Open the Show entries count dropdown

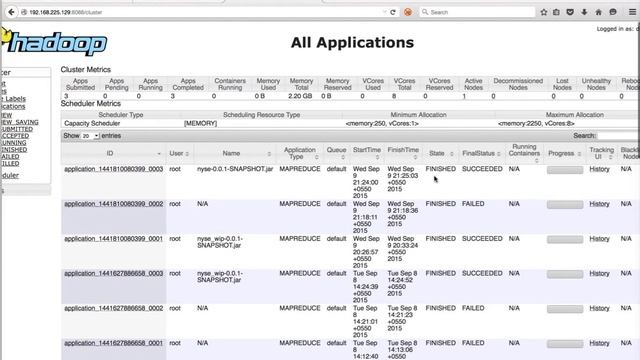point(90,136)
